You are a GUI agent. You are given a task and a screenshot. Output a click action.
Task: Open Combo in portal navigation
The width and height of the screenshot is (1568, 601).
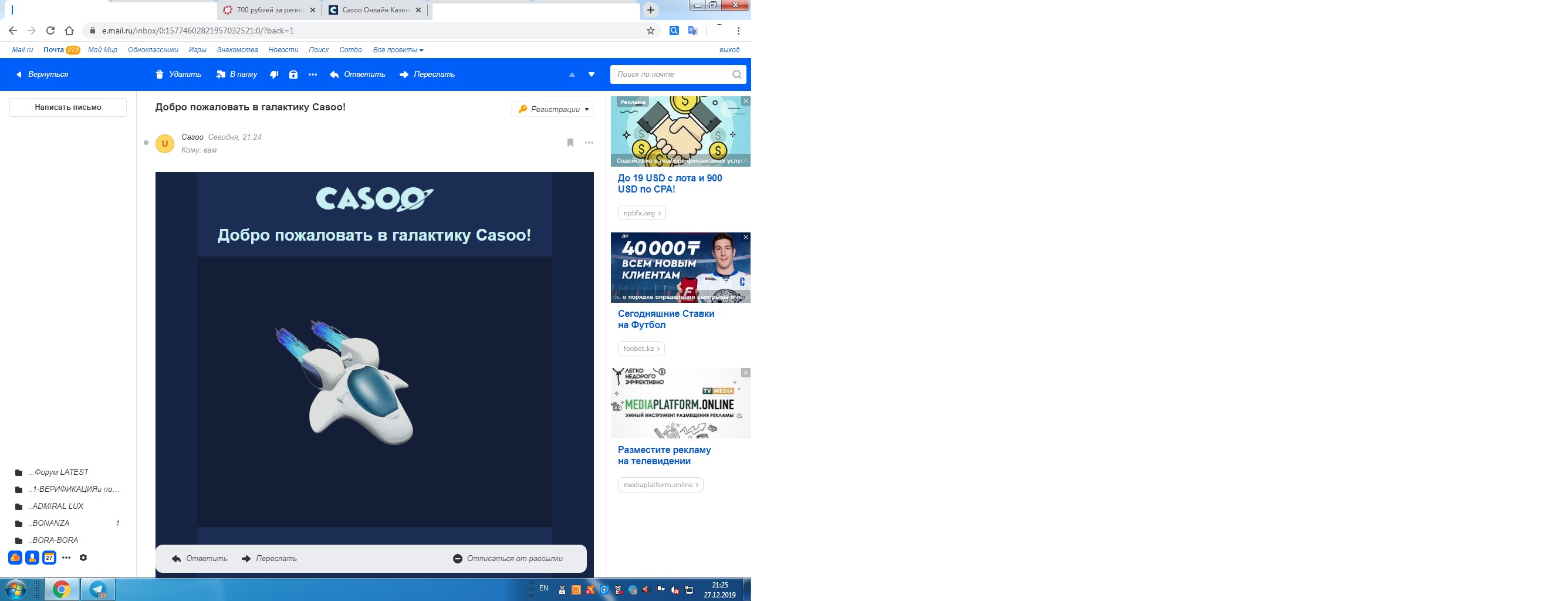coord(350,50)
